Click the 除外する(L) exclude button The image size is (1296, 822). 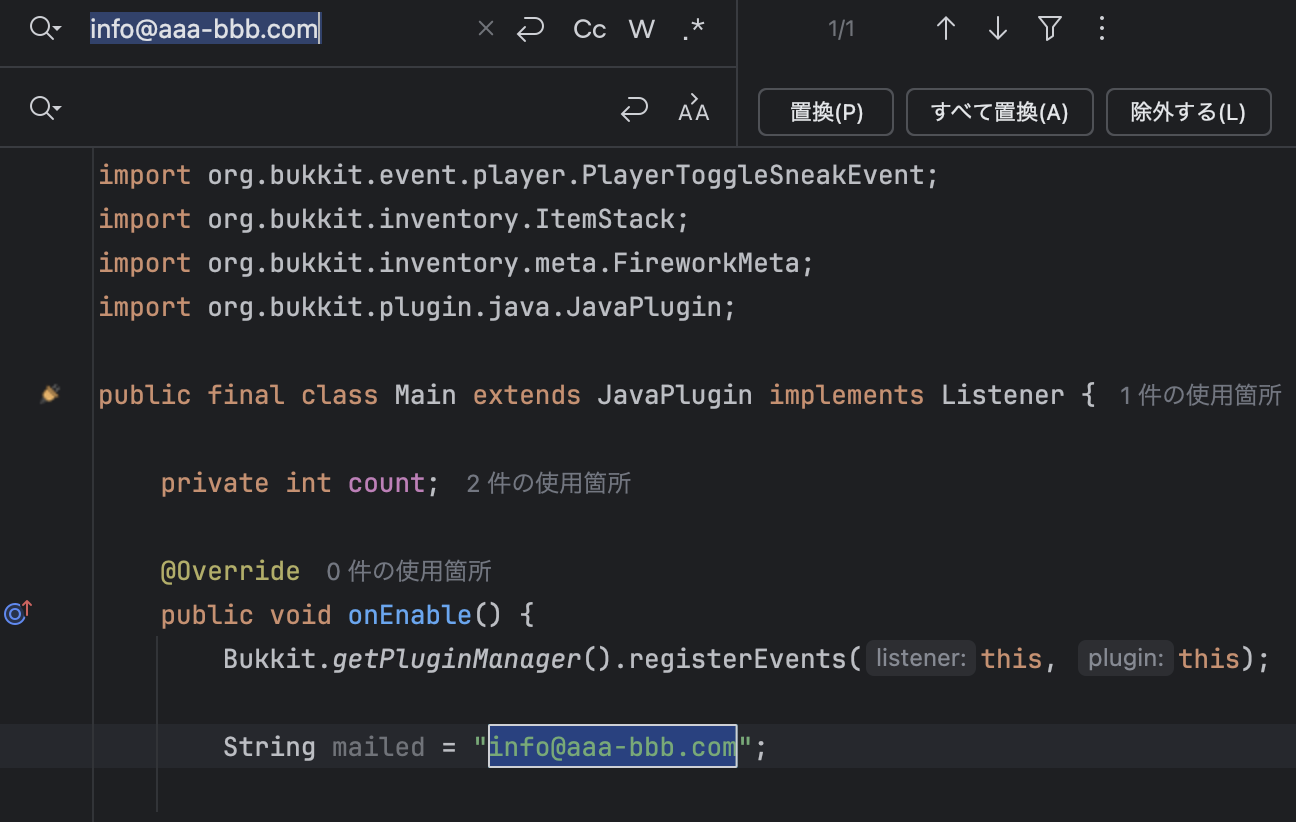click(1188, 112)
